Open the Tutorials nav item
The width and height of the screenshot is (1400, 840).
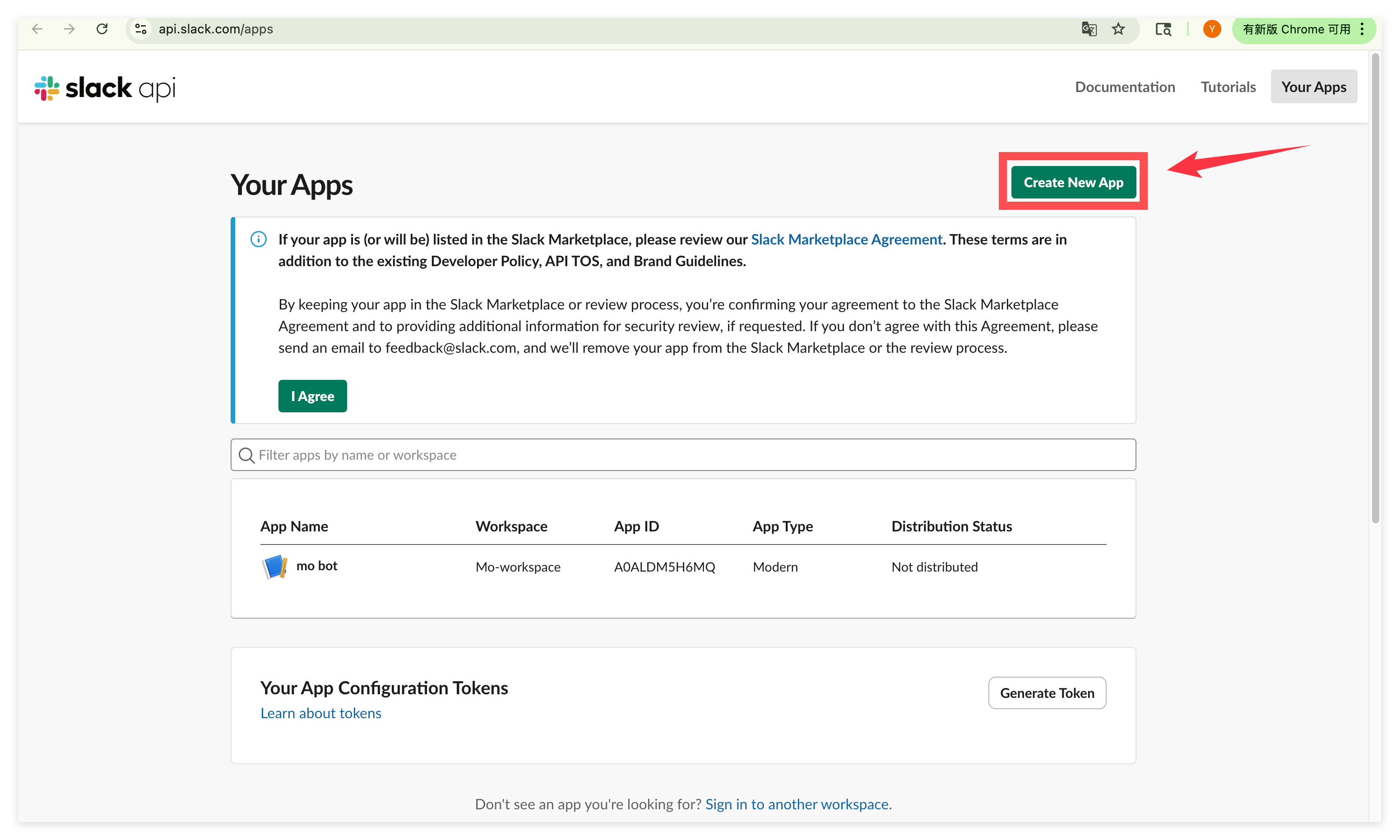pyautogui.click(x=1228, y=87)
